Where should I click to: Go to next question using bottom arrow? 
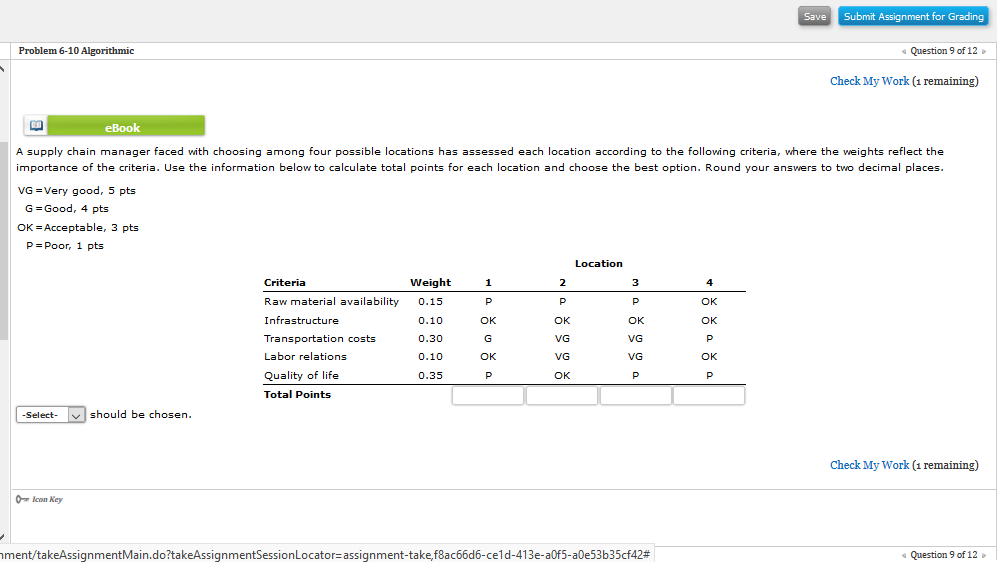point(984,555)
